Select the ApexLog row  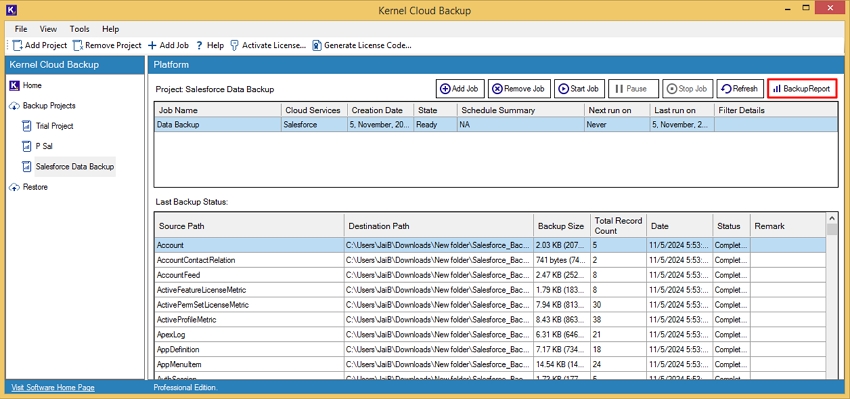click(x=490, y=334)
